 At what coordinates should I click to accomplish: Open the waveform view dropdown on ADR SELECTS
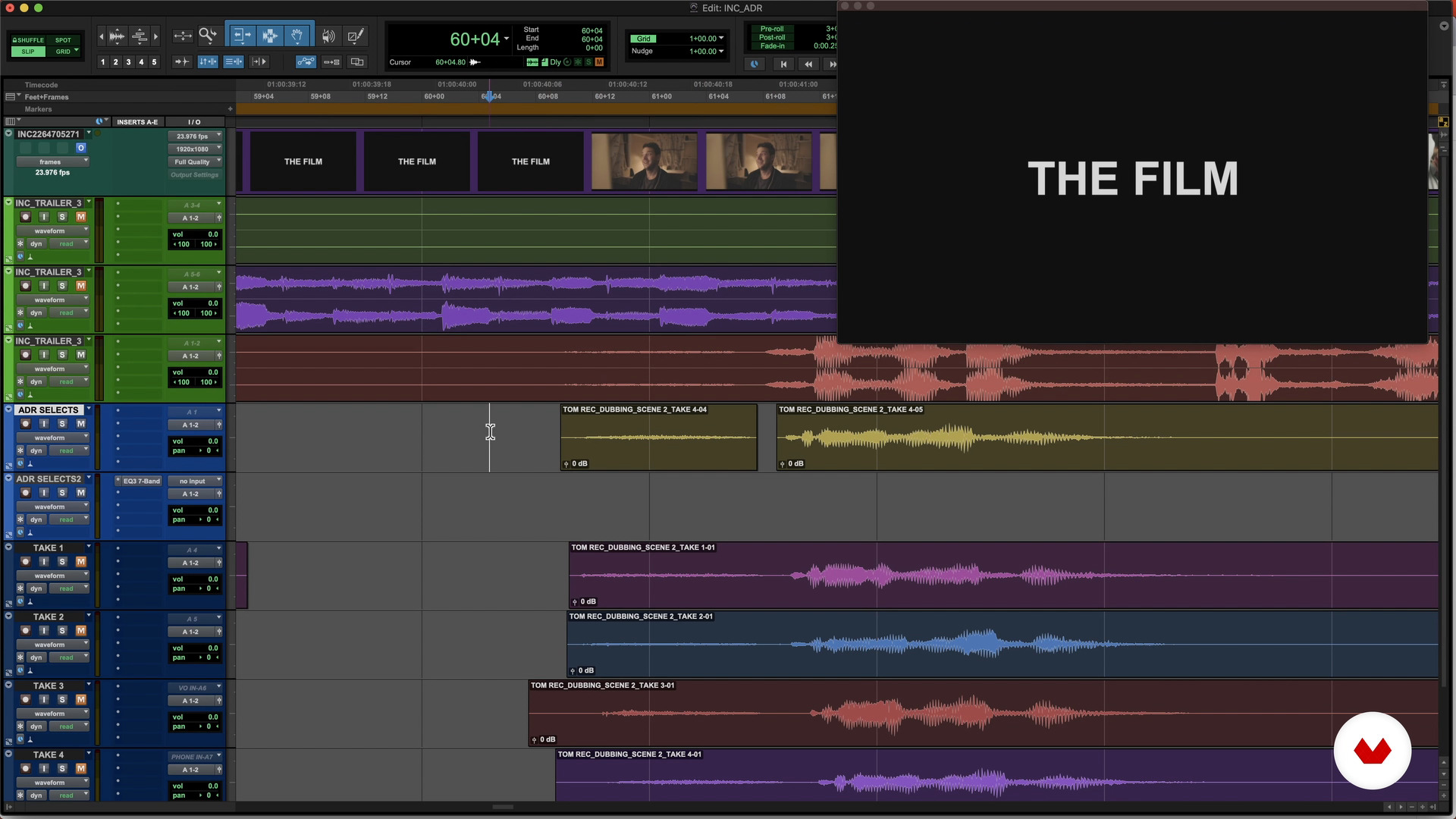(52, 438)
